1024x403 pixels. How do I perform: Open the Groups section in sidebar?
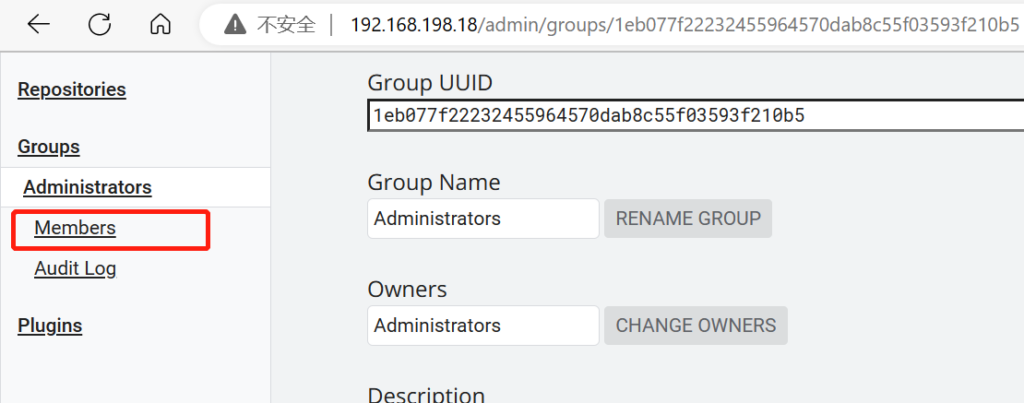pyautogui.click(x=49, y=147)
